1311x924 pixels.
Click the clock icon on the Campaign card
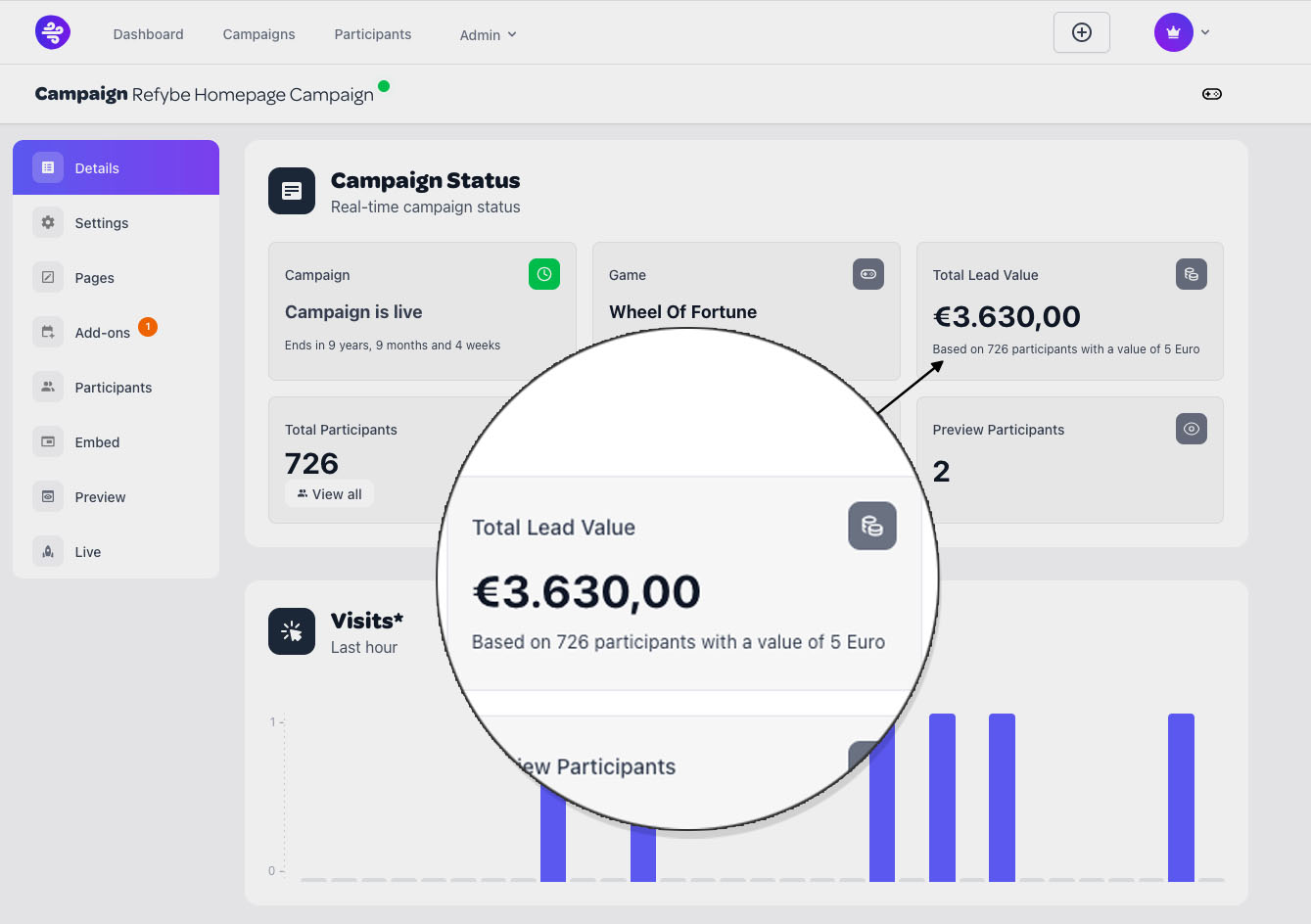coord(544,274)
